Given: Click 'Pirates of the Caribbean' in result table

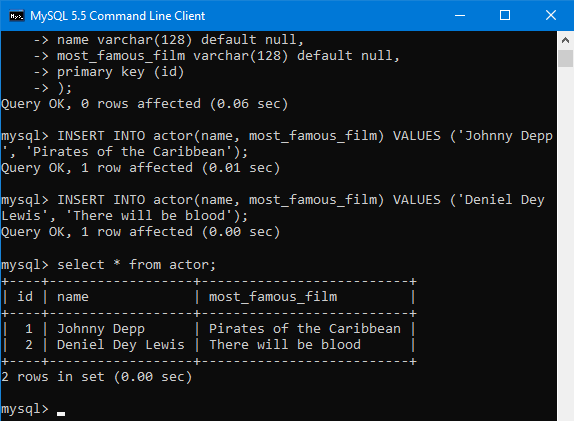Looking at the screenshot, I should coord(305,328).
